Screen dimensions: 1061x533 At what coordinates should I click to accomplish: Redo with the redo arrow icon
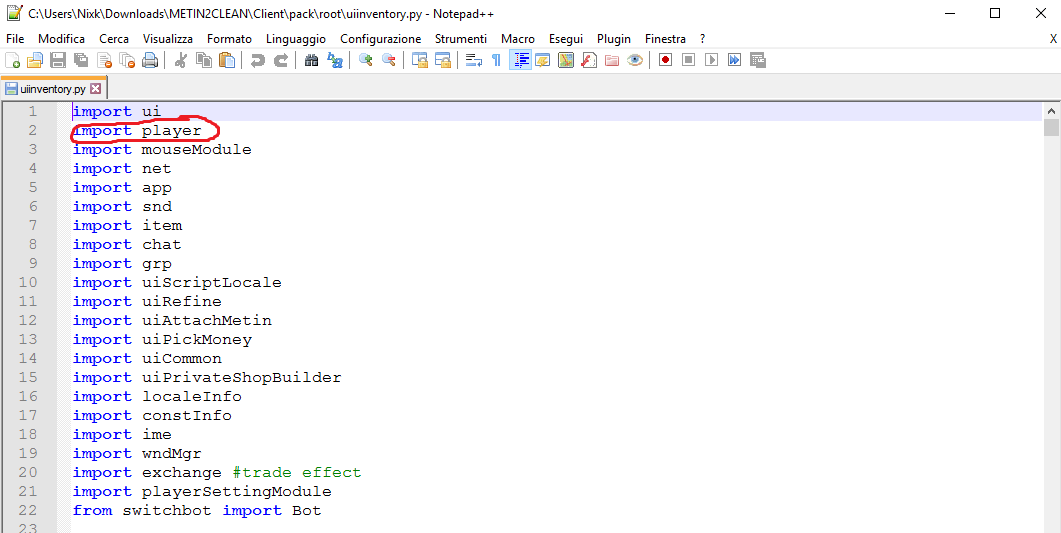pyautogui.click(x=281, y=60)
